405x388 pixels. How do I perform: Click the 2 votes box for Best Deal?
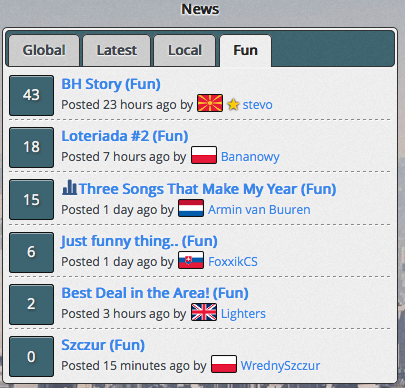[x=31, y=304]
